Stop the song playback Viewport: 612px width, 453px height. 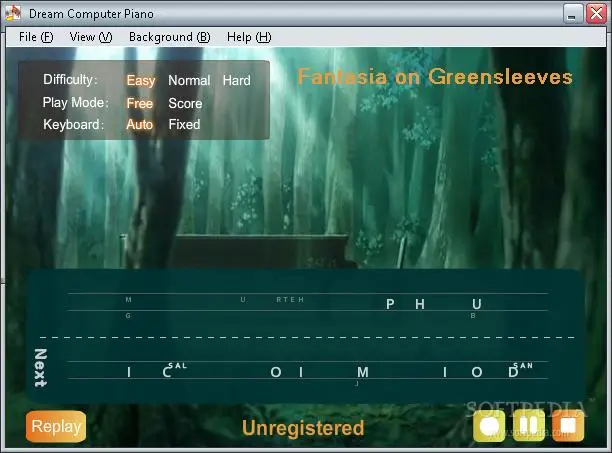pos(568,426)
